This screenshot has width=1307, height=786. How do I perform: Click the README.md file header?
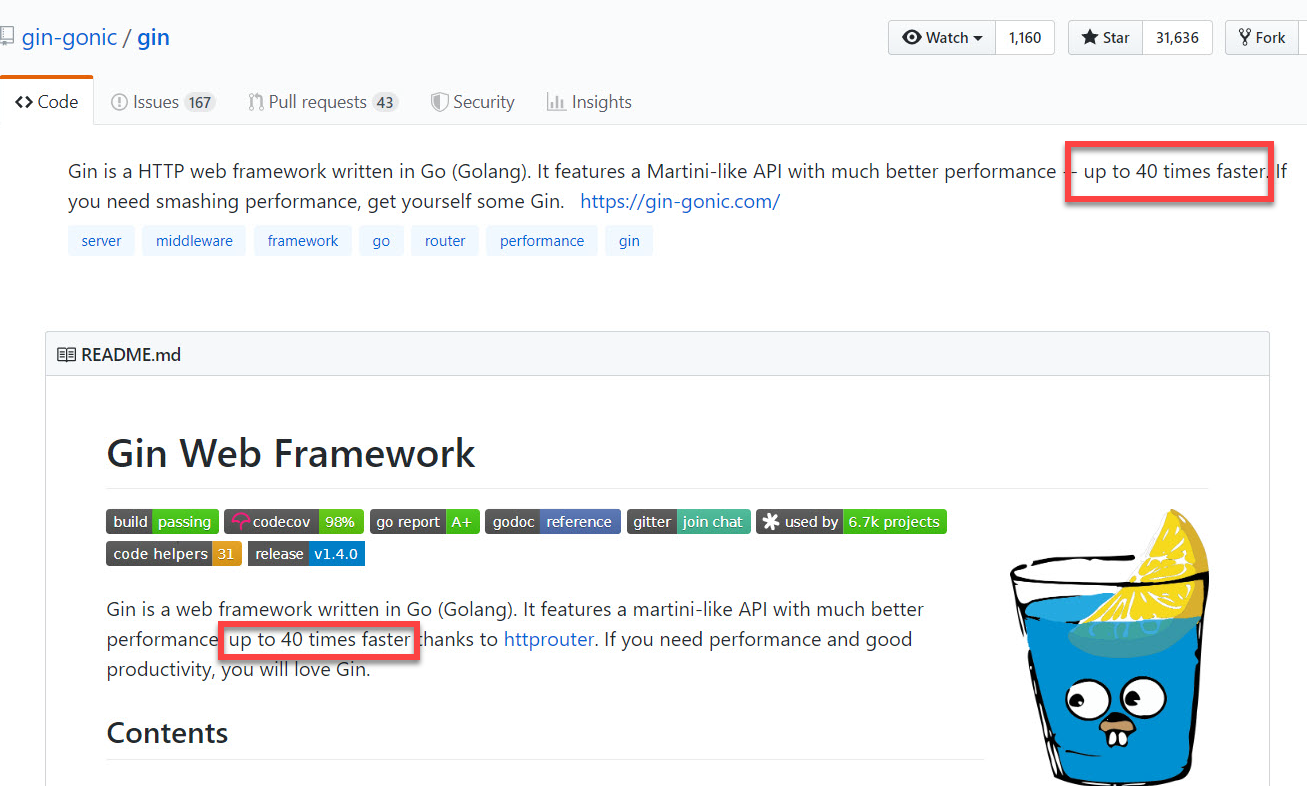tap(131, 355)
